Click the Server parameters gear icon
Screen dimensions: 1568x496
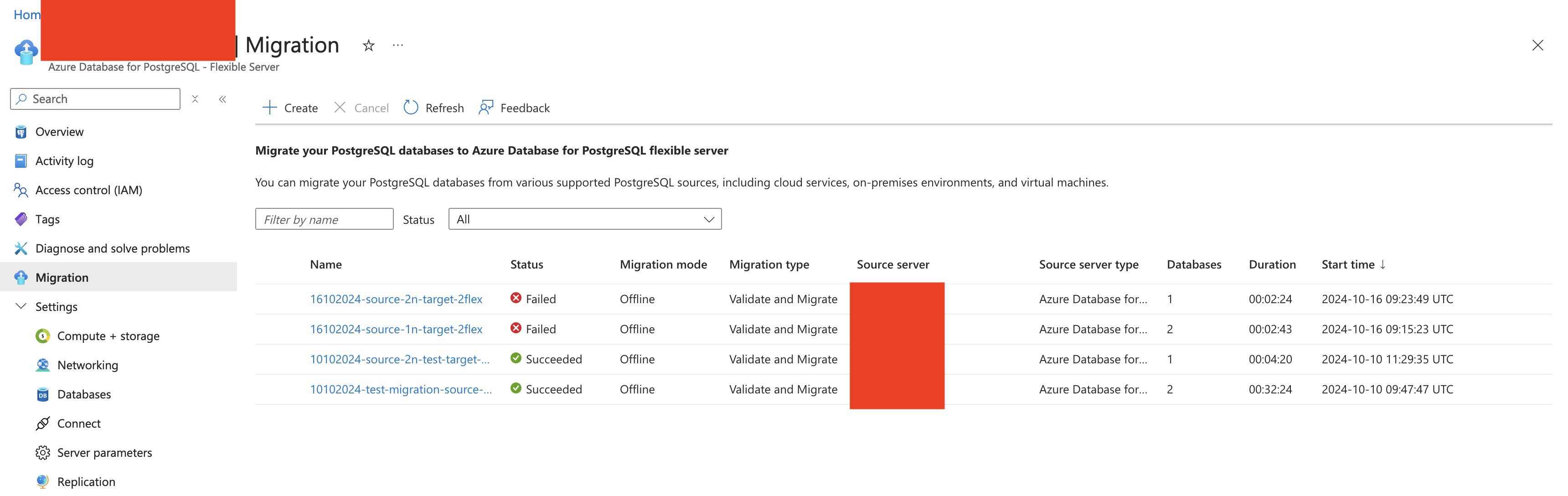[x=42, y=453]
